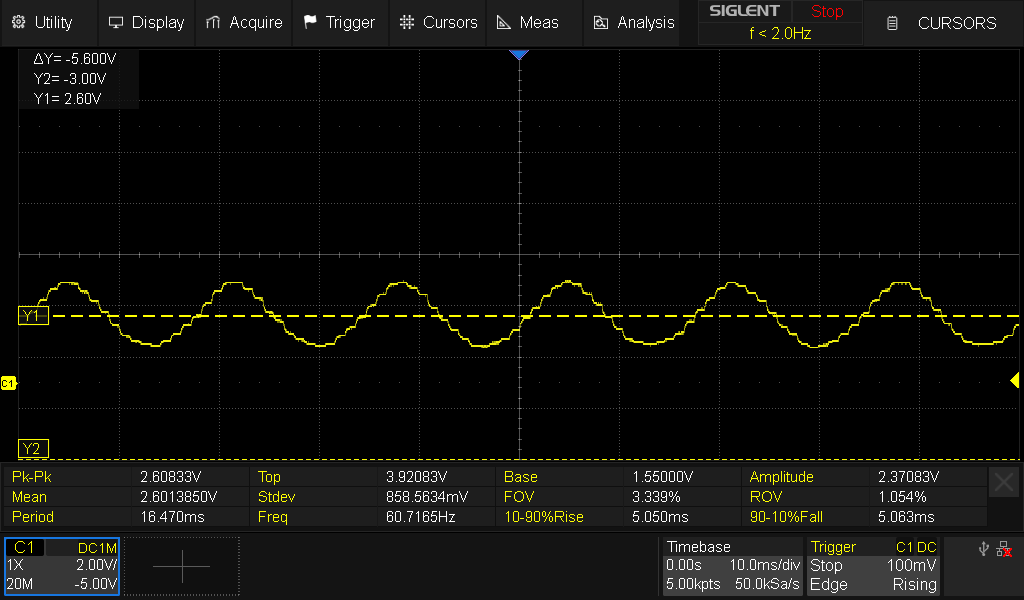Click the Analysis chart icon
The height and width of the screenshot is (600, 1024).
(x=600, y=23)
